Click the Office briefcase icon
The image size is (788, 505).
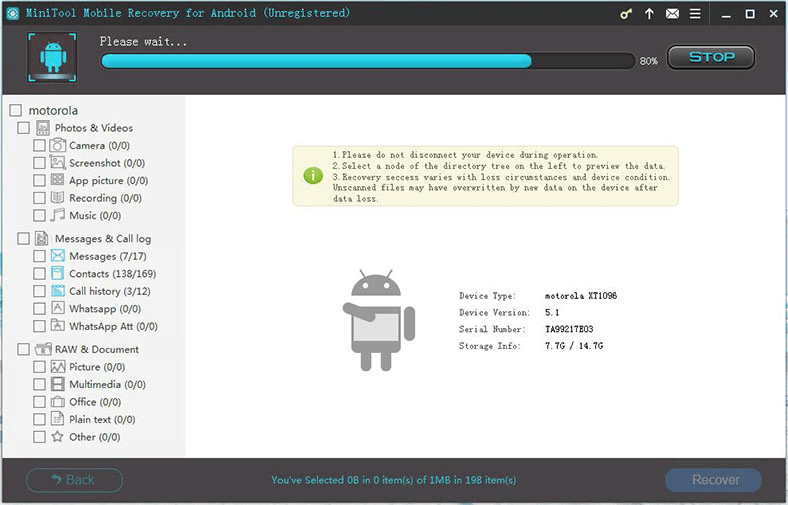click(58, 401)
